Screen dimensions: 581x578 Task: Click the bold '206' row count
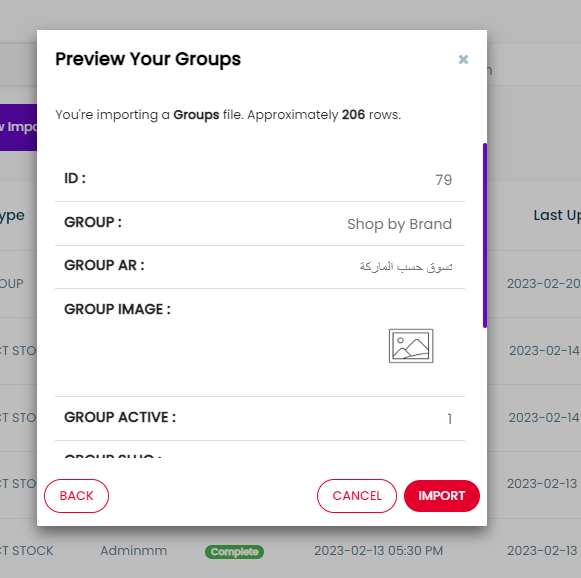[x=353, y=115]
